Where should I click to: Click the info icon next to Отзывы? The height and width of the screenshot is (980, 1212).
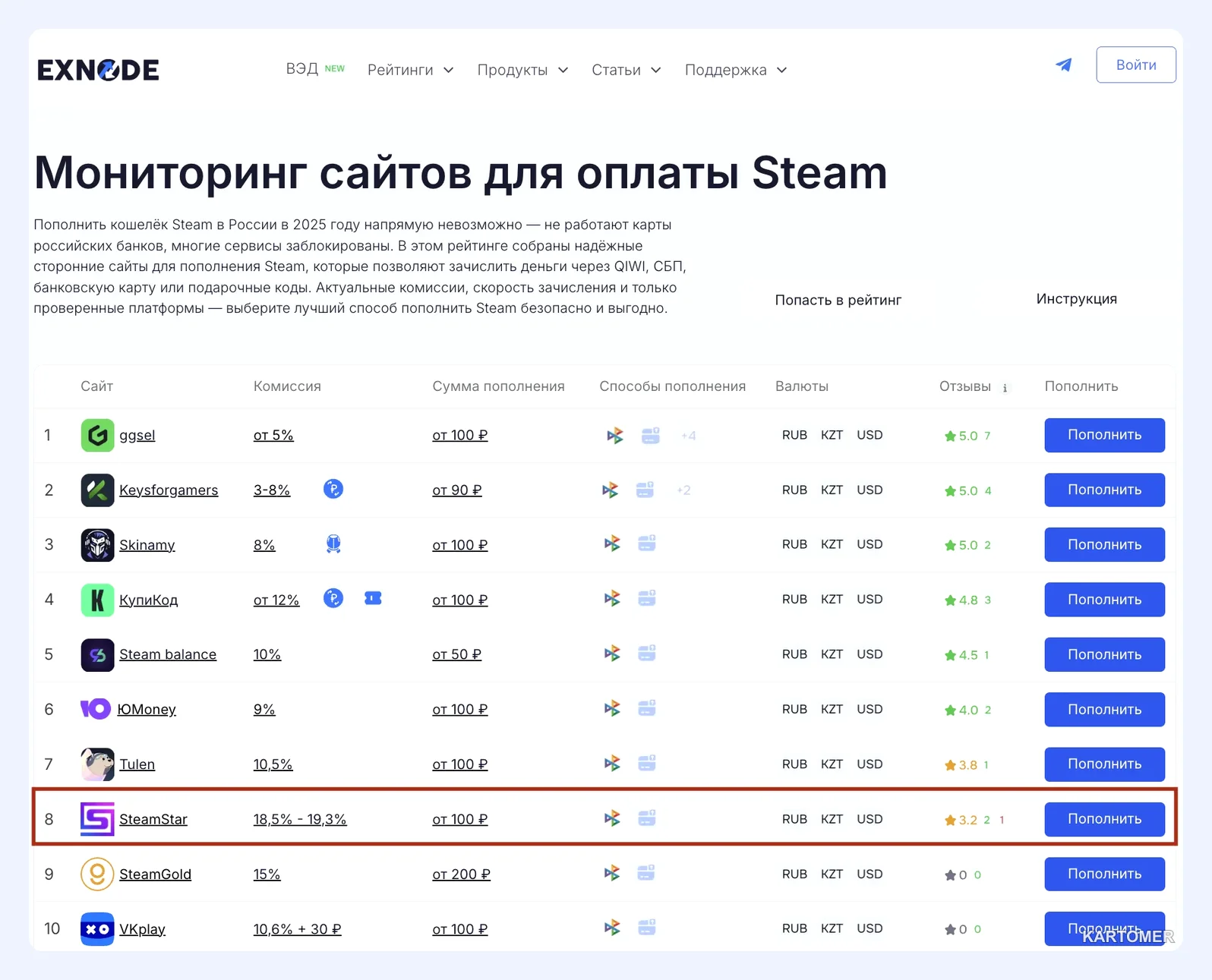(x=1005, y=388)
